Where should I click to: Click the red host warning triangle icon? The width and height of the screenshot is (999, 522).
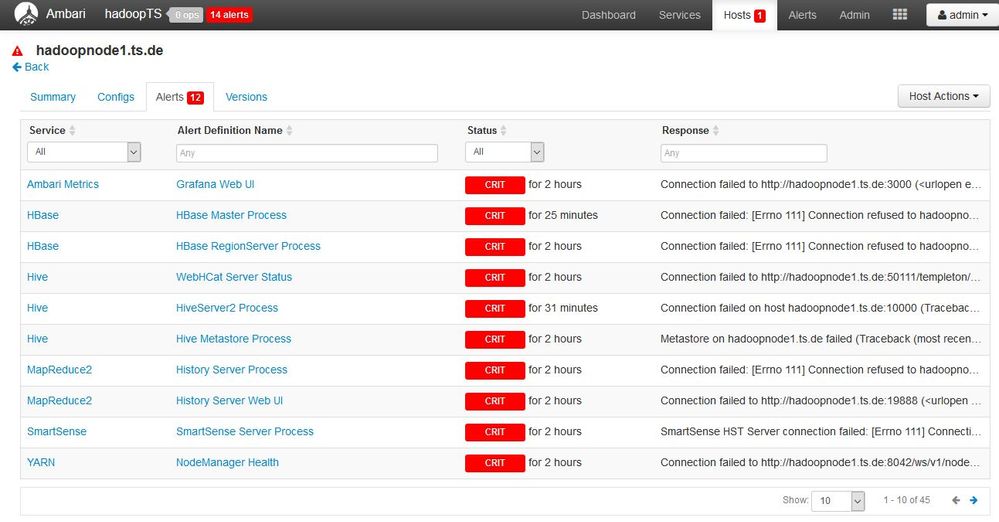(x=17, y=51)
